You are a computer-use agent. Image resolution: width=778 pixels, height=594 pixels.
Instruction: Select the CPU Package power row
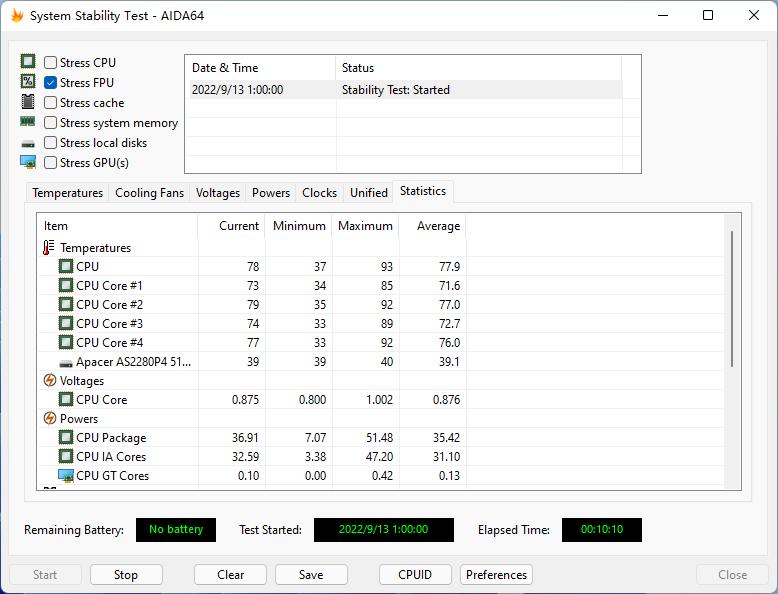pyautogui.click(x=111, y=438)
